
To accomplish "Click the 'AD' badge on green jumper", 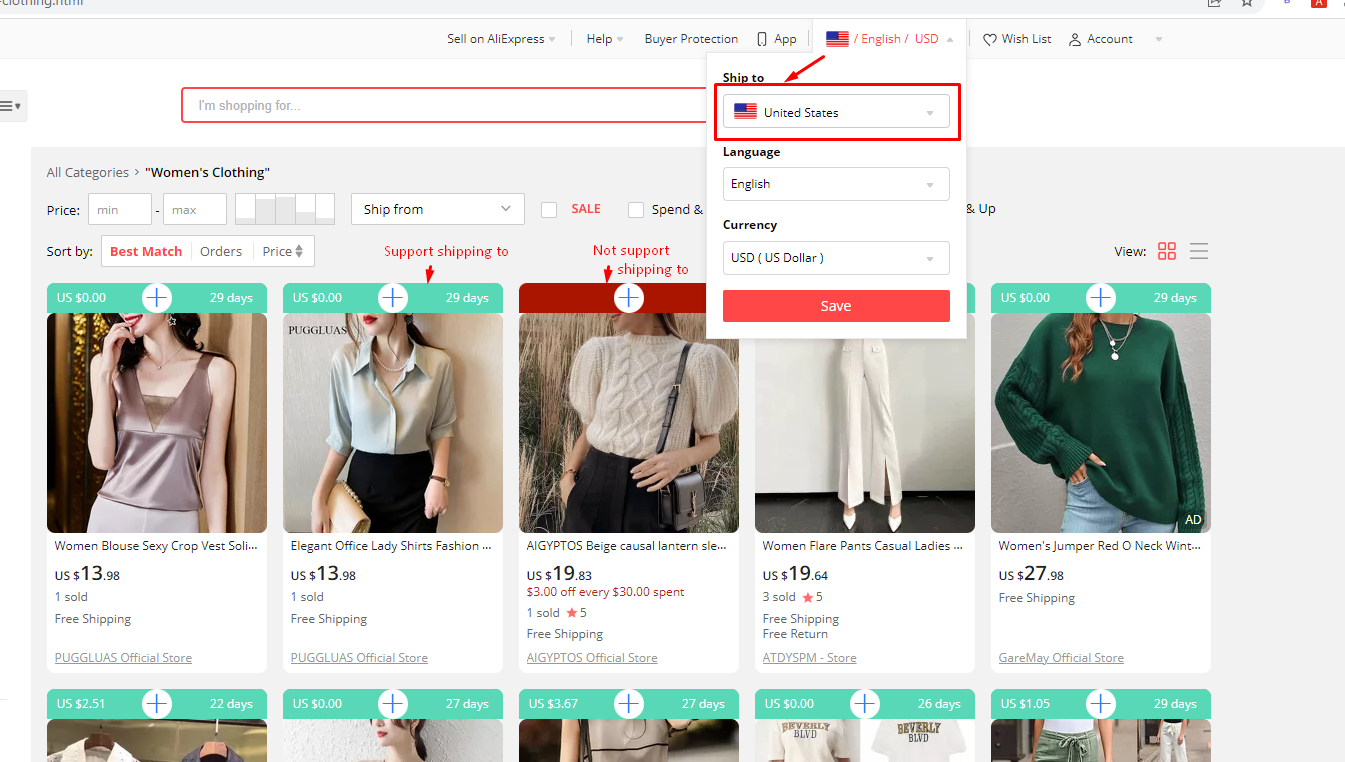I will click(1193, 520).
